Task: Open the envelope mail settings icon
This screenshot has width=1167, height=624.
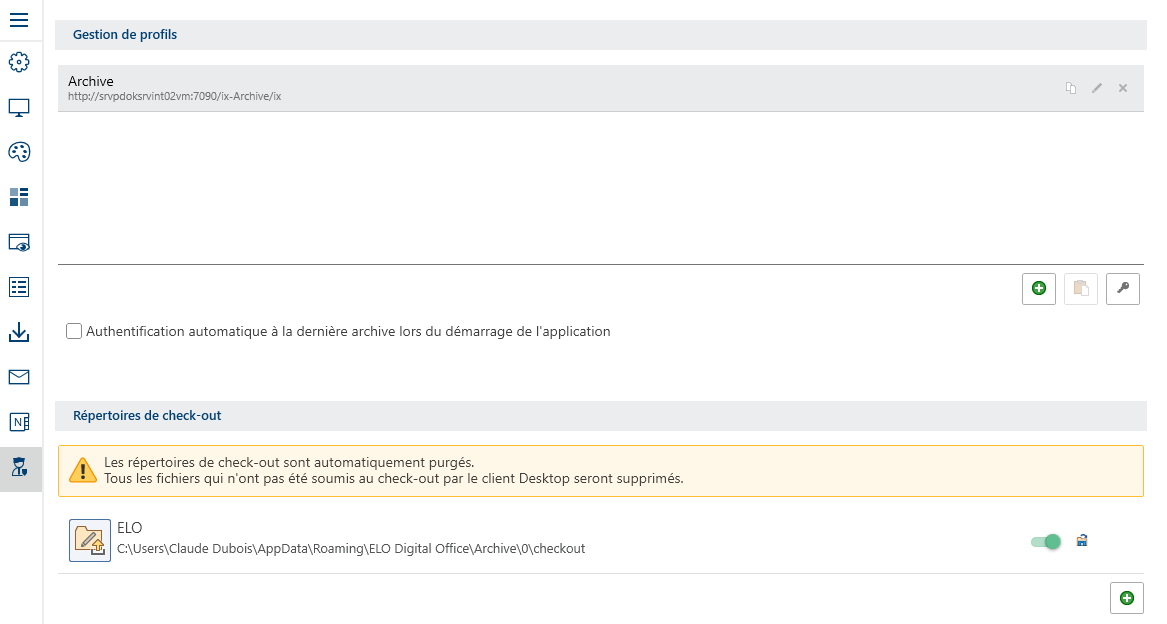Action: pyautogui.click(x=19, y=377)
